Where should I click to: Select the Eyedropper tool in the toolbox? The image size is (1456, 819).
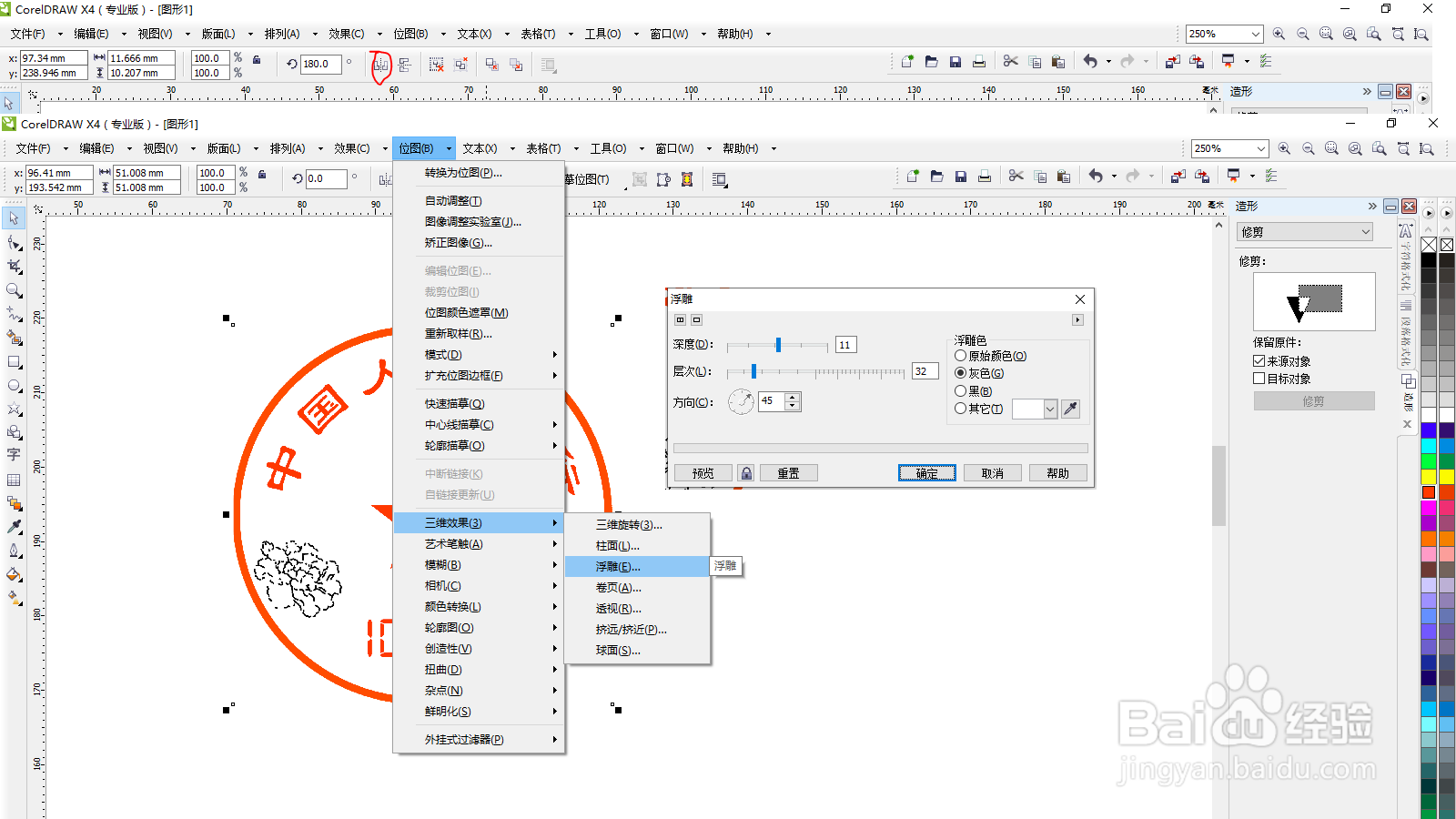click(14, 527)
